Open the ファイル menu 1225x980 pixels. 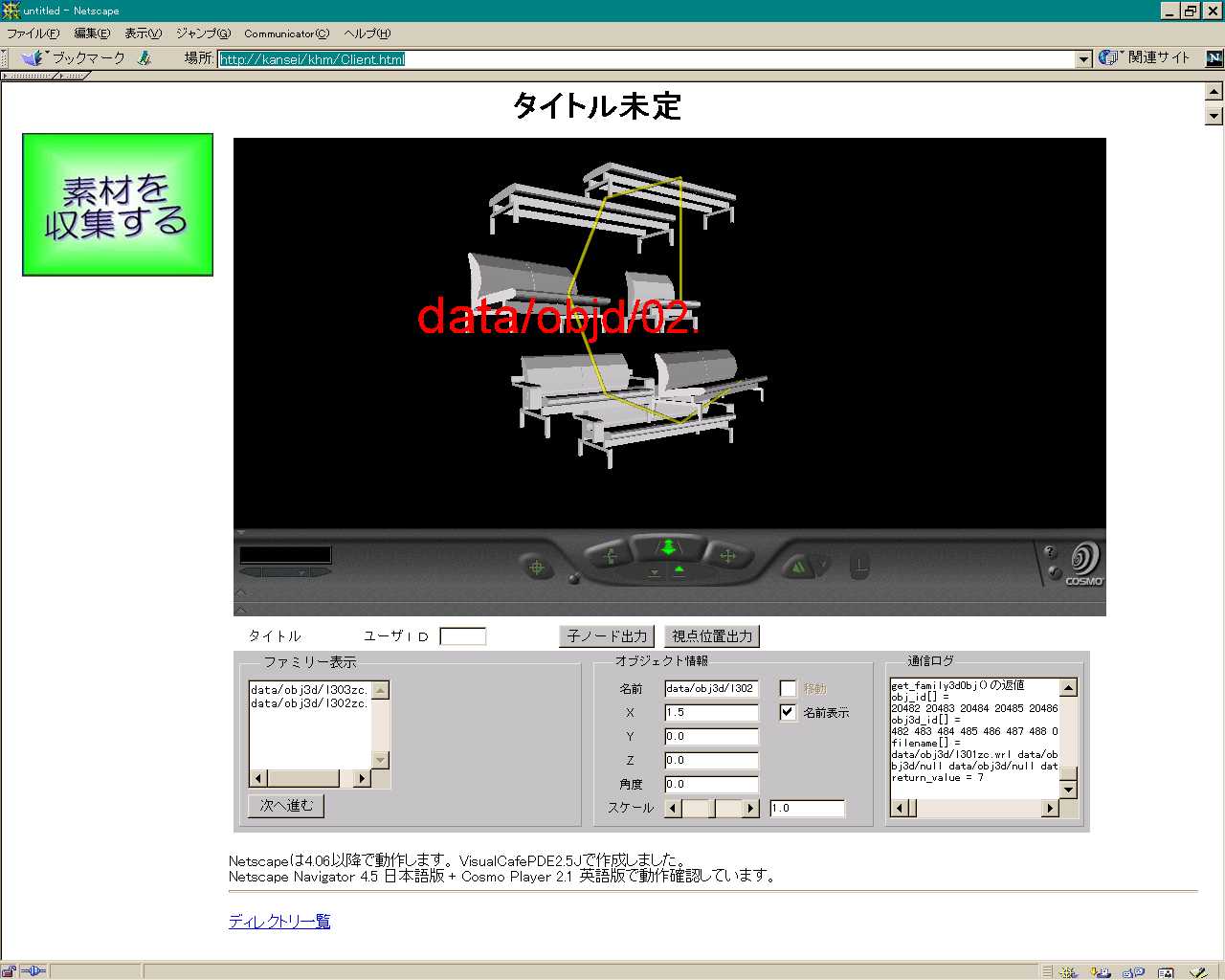[33, 33]
